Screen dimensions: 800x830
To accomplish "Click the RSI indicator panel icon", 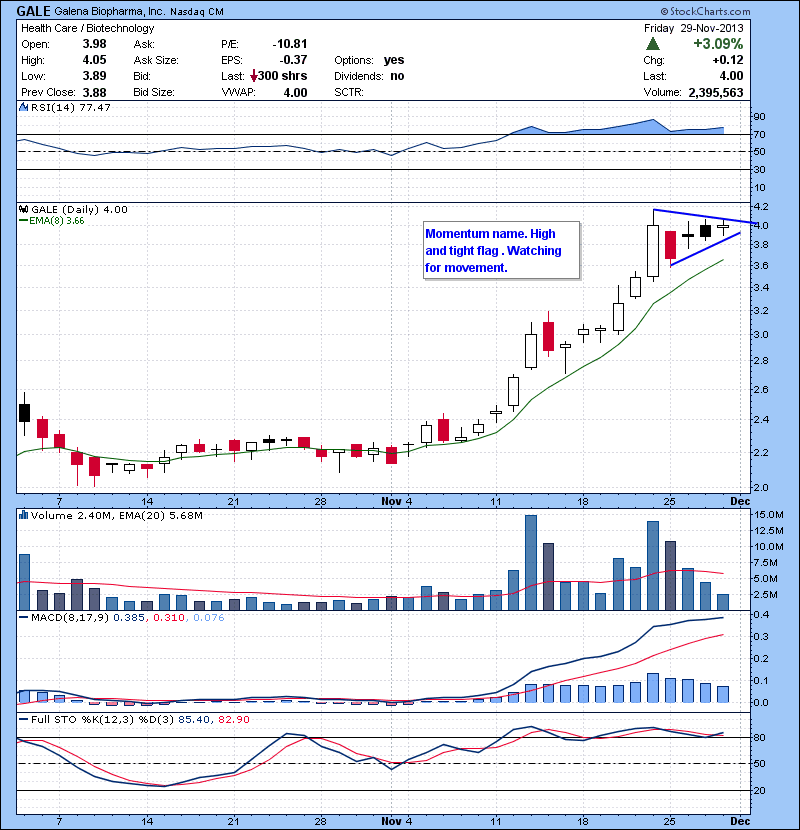I will (23, 107).
